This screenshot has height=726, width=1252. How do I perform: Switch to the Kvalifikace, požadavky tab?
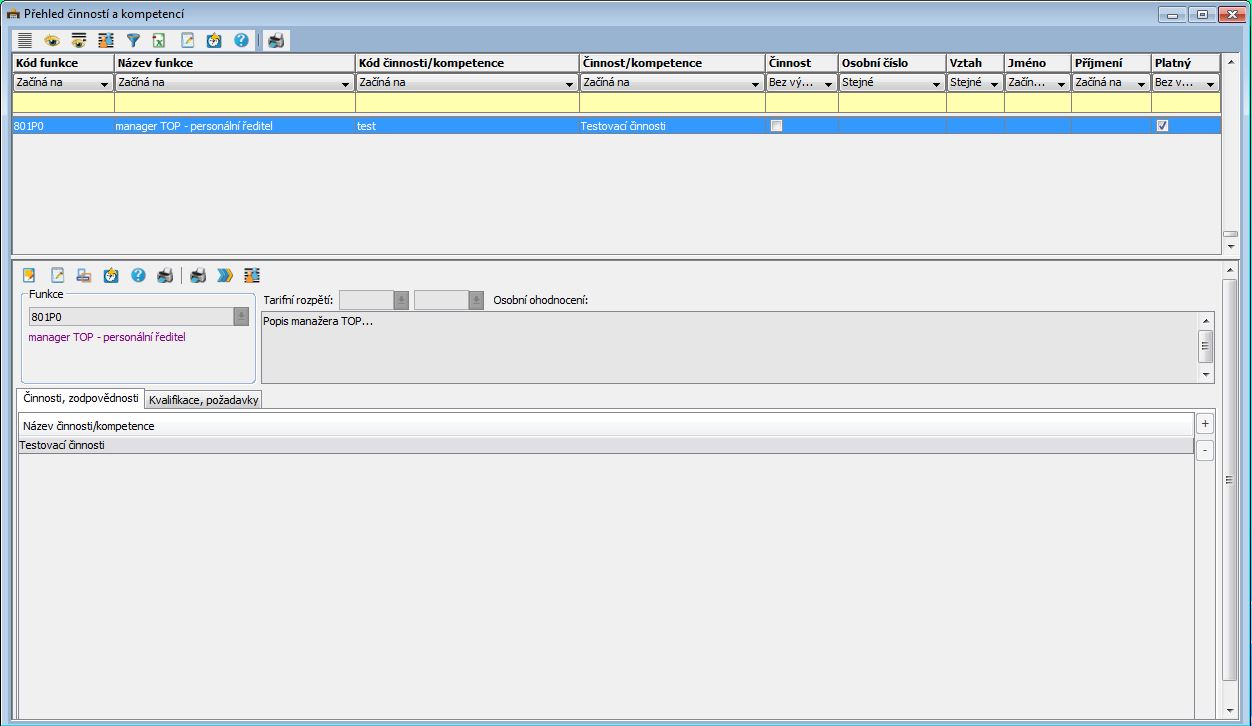click(204, 400)
